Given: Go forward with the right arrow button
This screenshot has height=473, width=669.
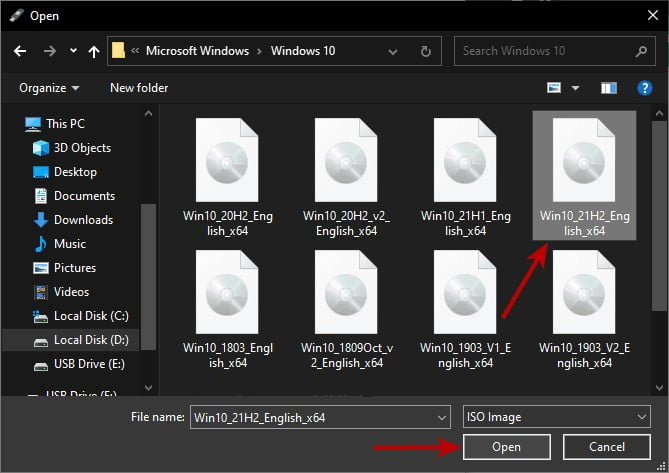Looking at the screenshot, I should (x=49, y=51).
